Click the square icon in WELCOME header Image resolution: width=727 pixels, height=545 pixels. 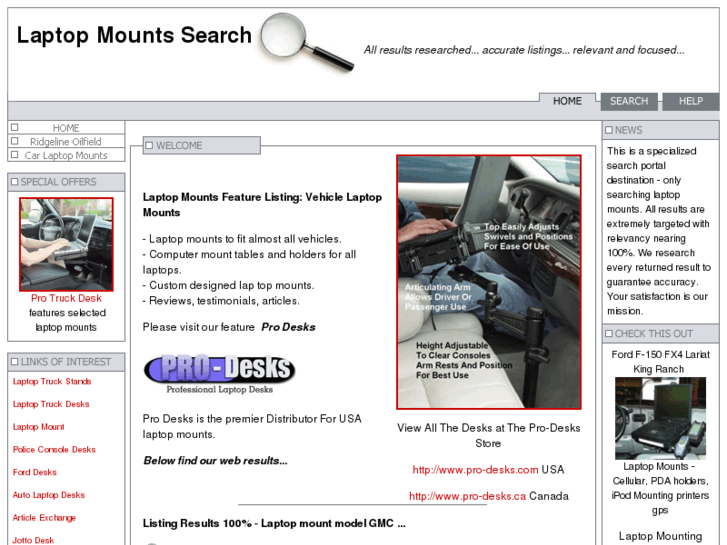(x=149, y=146)
